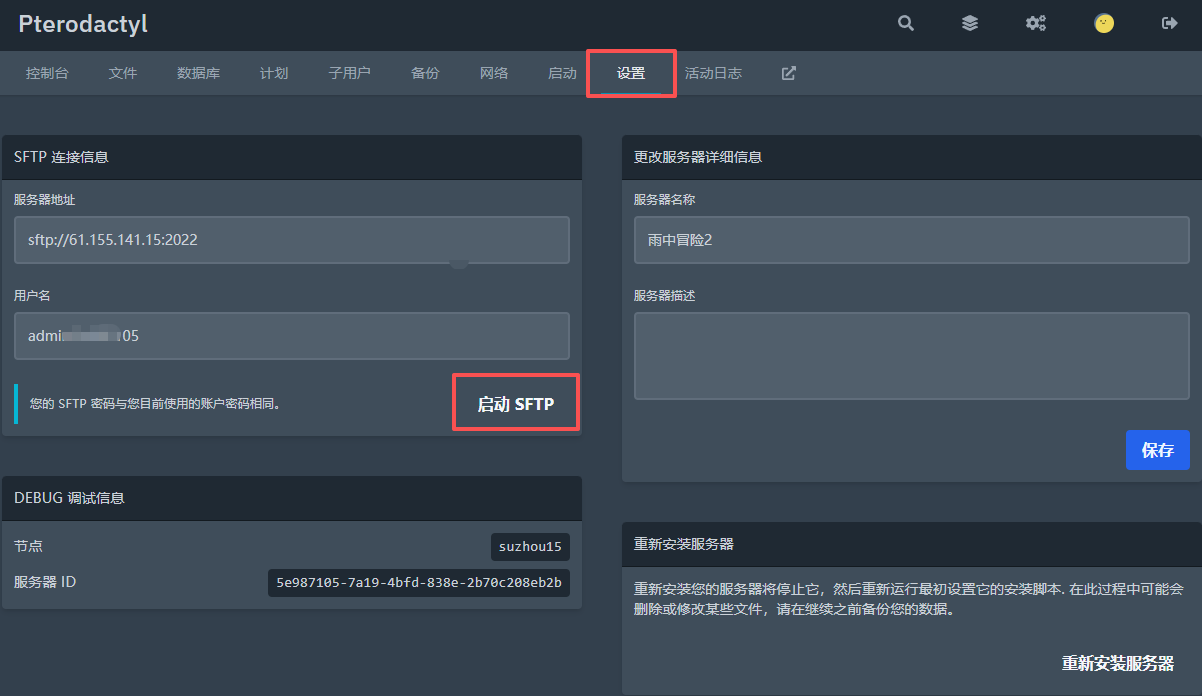Viewport: 1202px width, 696px height.
Task: Click the 重新安装服务器 button
Action: pyautogui.click(x=1117, y=663)
